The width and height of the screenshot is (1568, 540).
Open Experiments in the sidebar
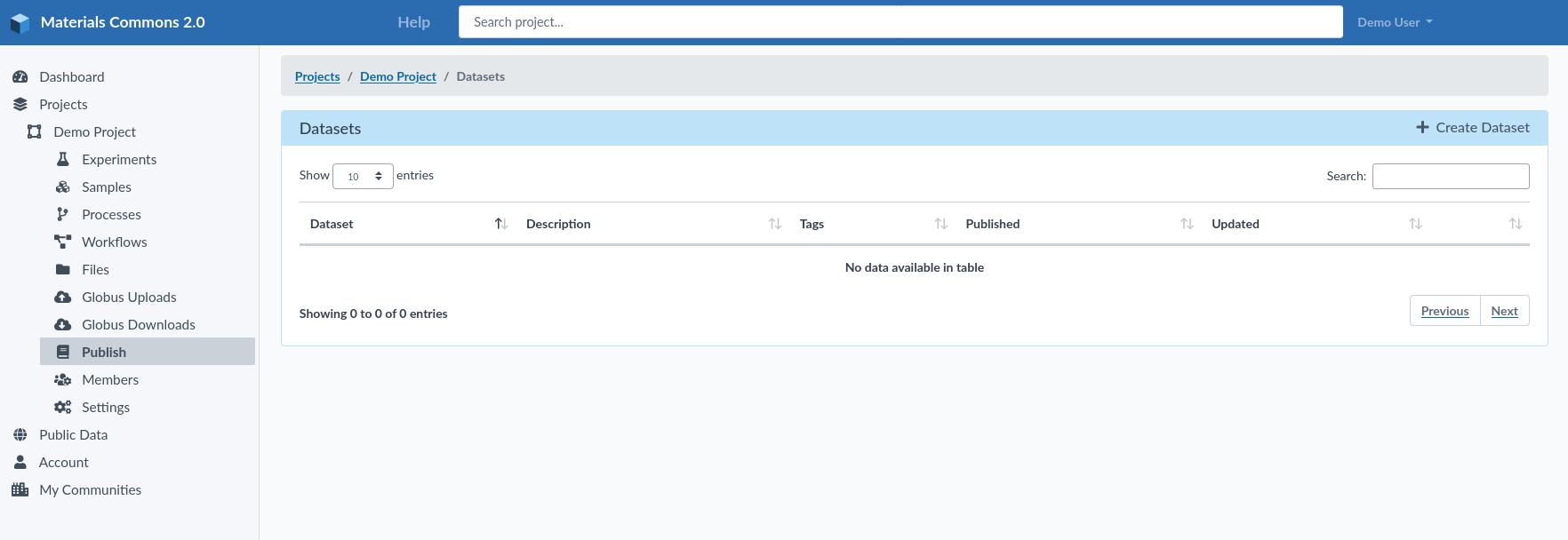point(119,160)
